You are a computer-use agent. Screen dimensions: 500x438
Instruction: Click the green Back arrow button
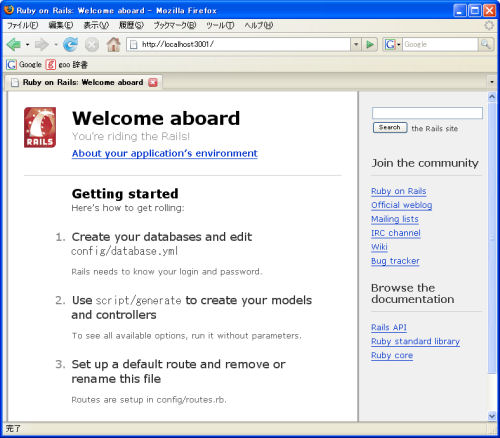14,44
